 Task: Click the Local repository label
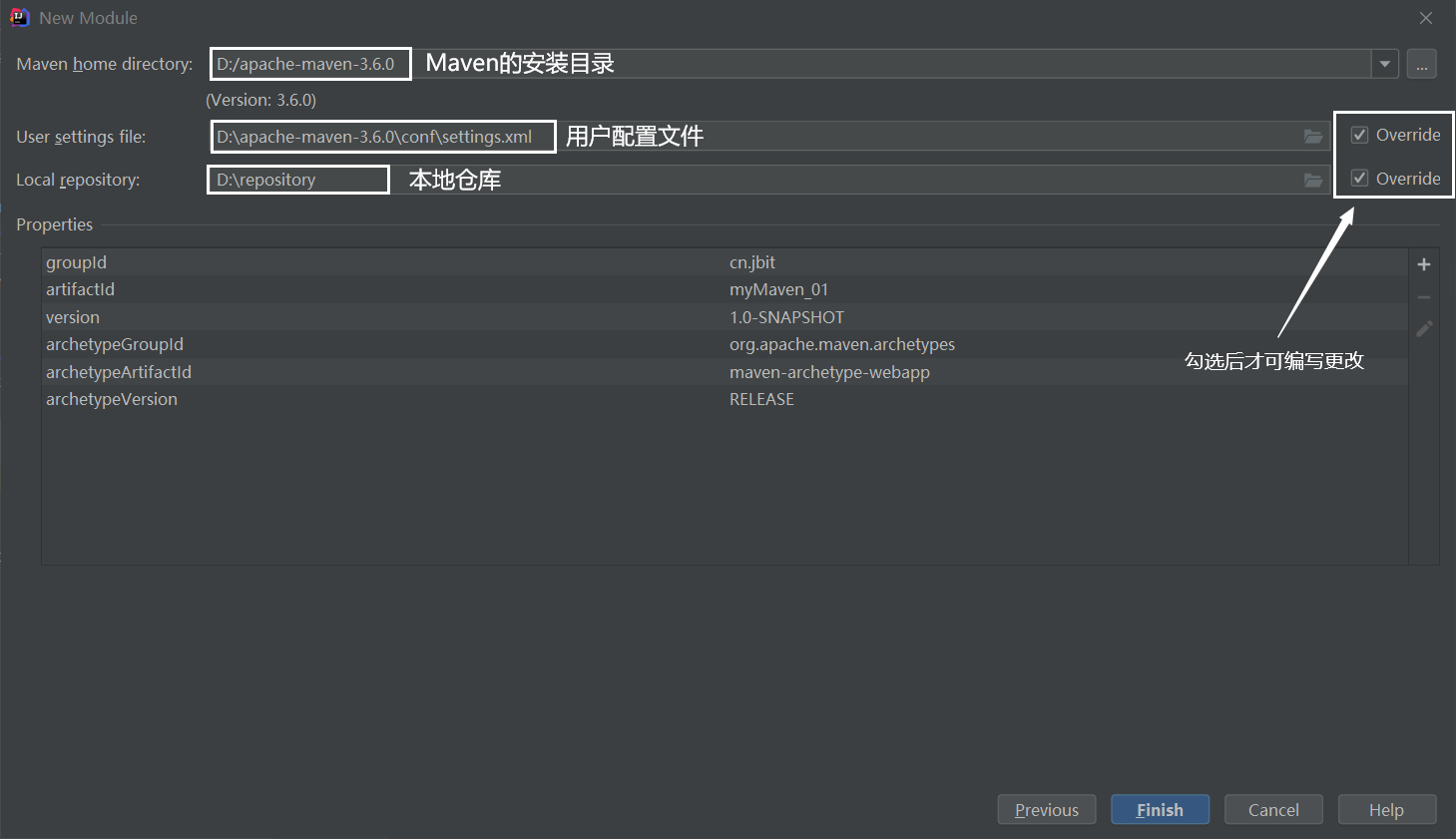coord(78,180)
